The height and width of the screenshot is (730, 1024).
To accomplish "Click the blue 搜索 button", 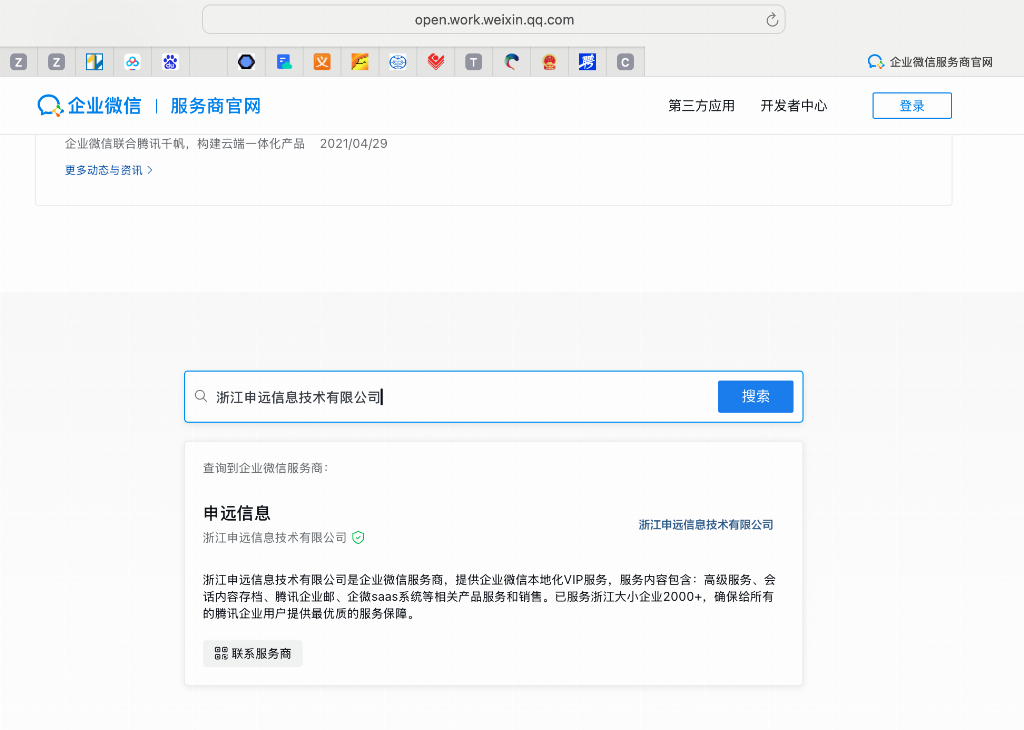I will click(756, 396).
